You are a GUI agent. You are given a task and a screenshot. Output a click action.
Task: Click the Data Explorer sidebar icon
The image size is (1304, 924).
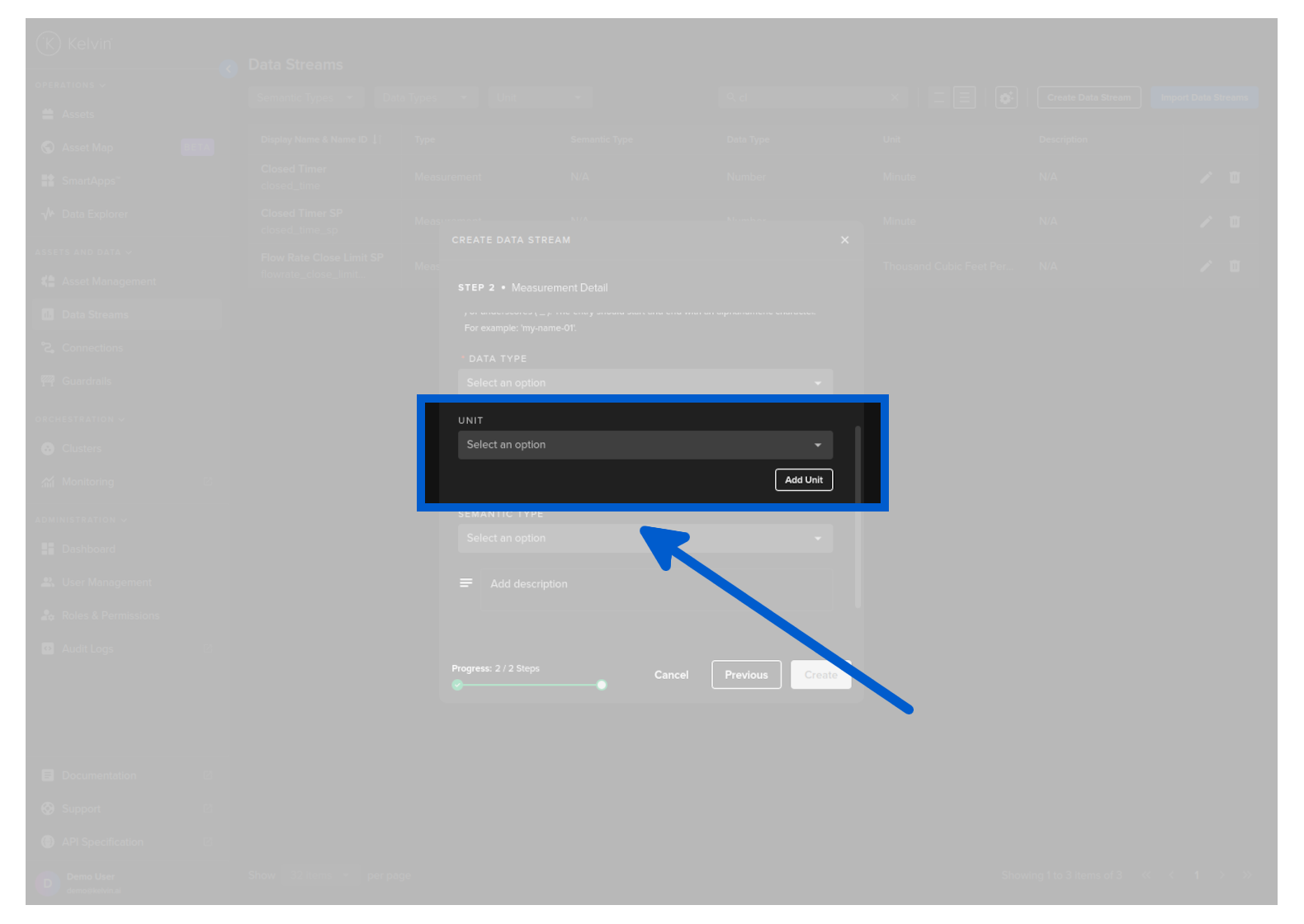coord(48,214)
